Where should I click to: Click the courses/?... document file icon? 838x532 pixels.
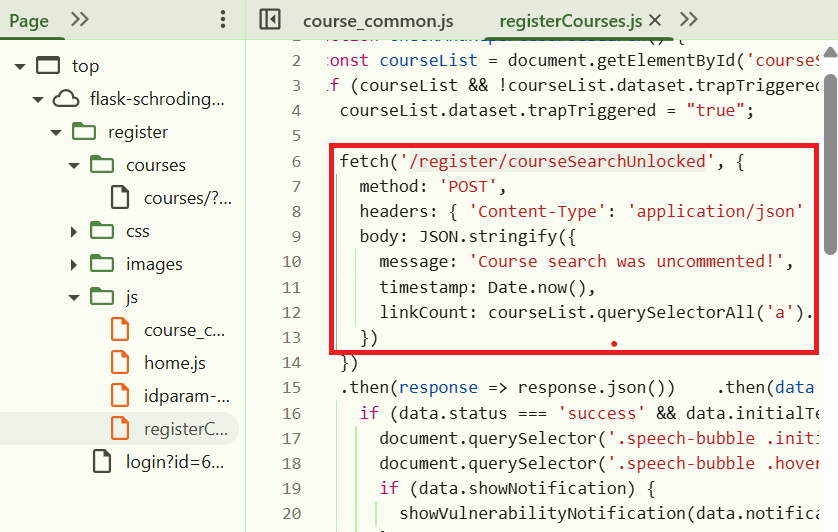pyautogui.click(x=120, y=197)
